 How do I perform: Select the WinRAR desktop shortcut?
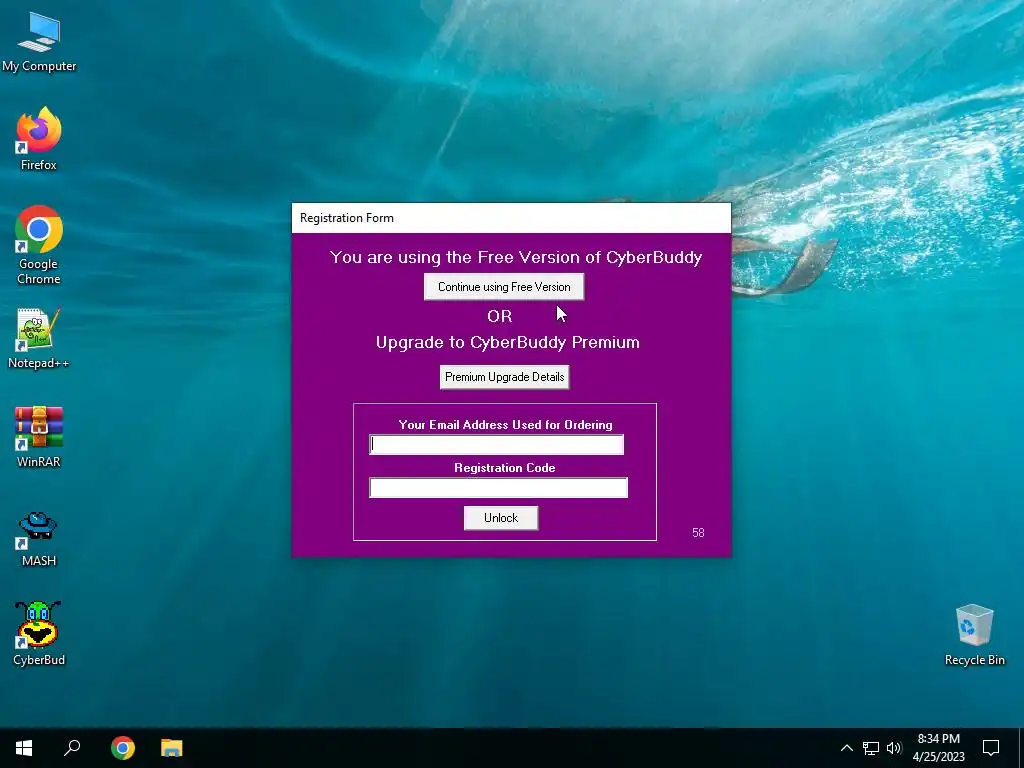point(39,437)
